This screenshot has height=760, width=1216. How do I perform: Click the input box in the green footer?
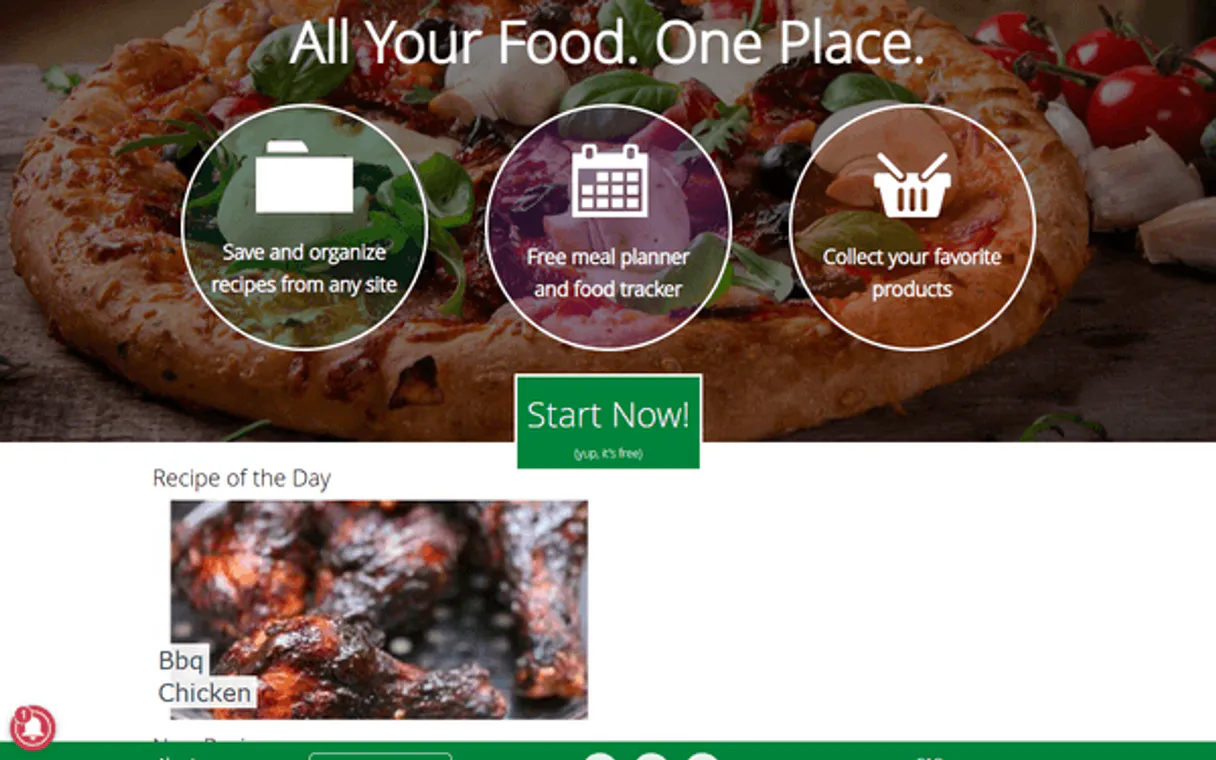[380, 756]
